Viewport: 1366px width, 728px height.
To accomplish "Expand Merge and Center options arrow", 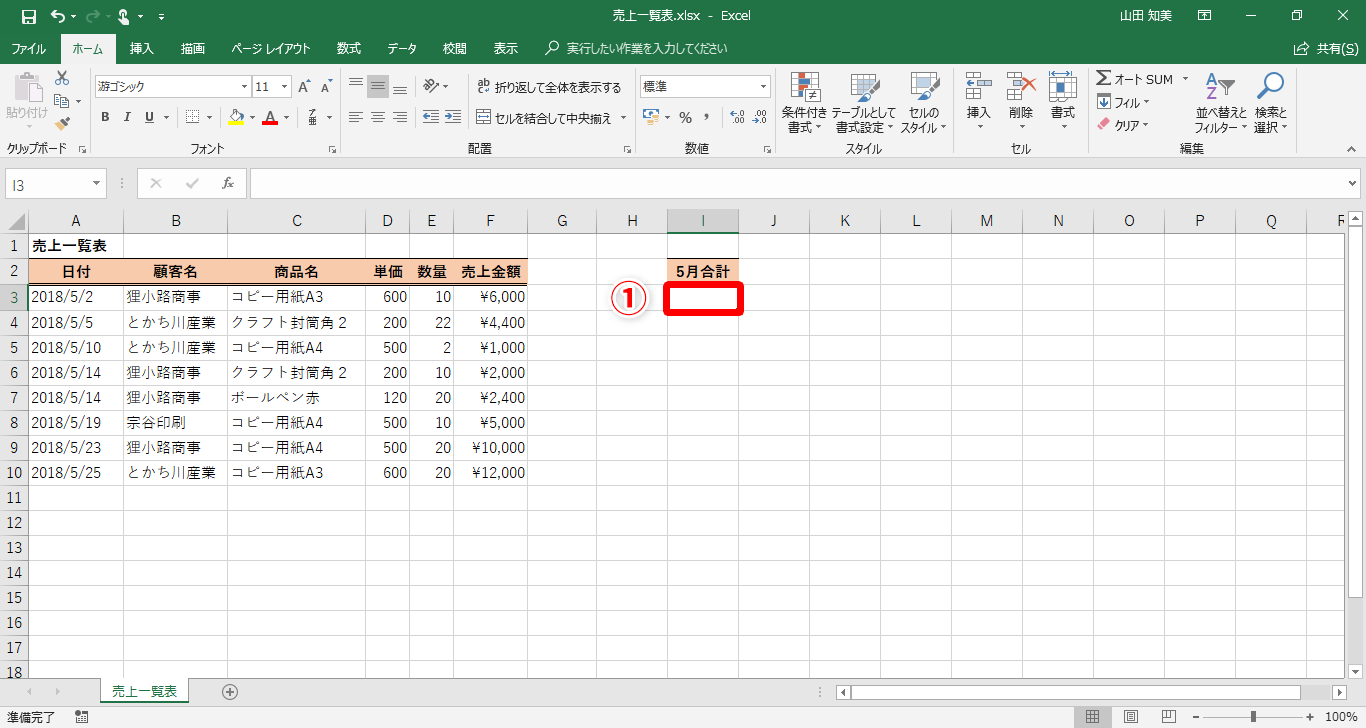I will coord(623,117).
